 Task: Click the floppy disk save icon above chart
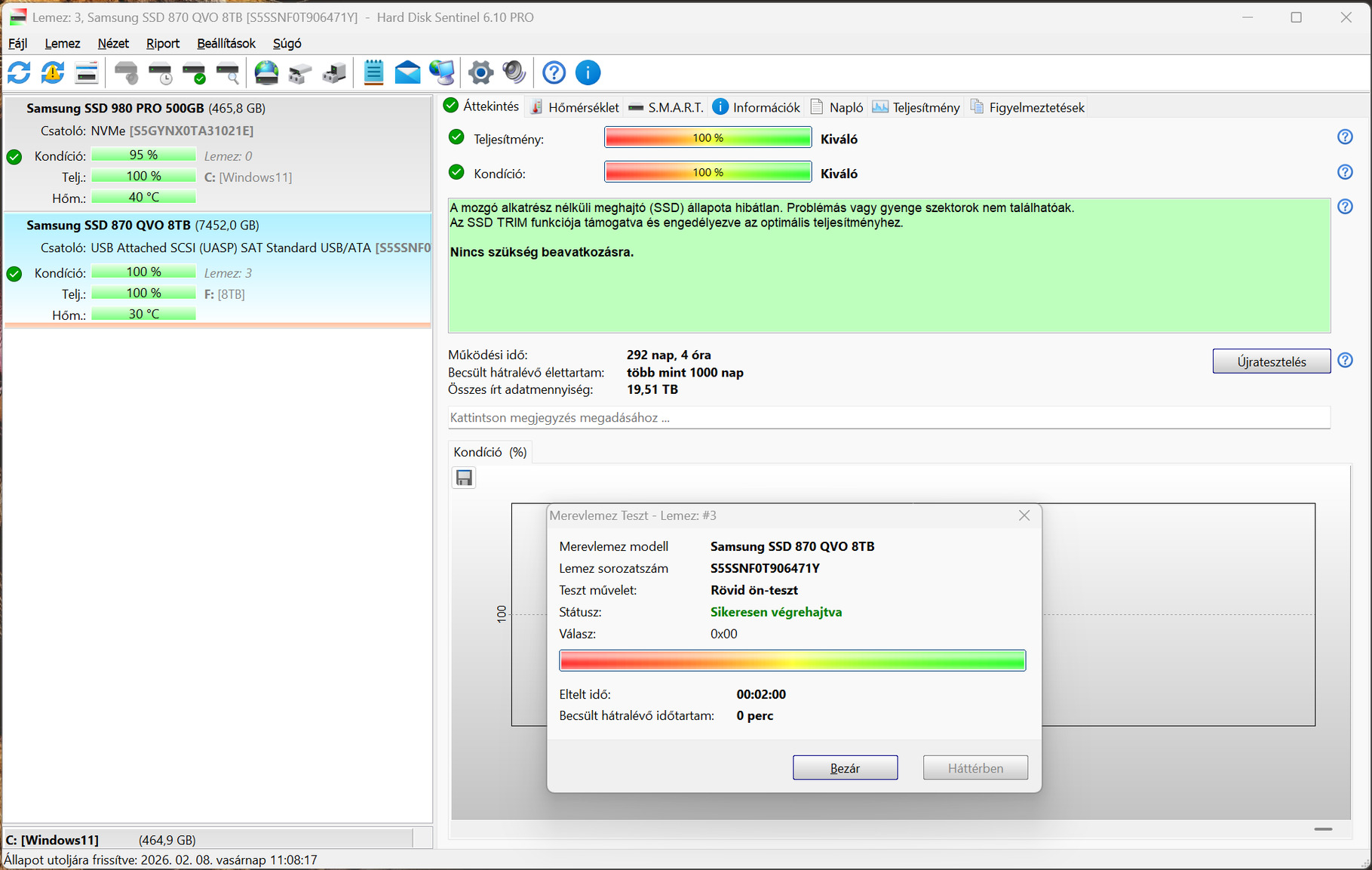pos(464,478)
